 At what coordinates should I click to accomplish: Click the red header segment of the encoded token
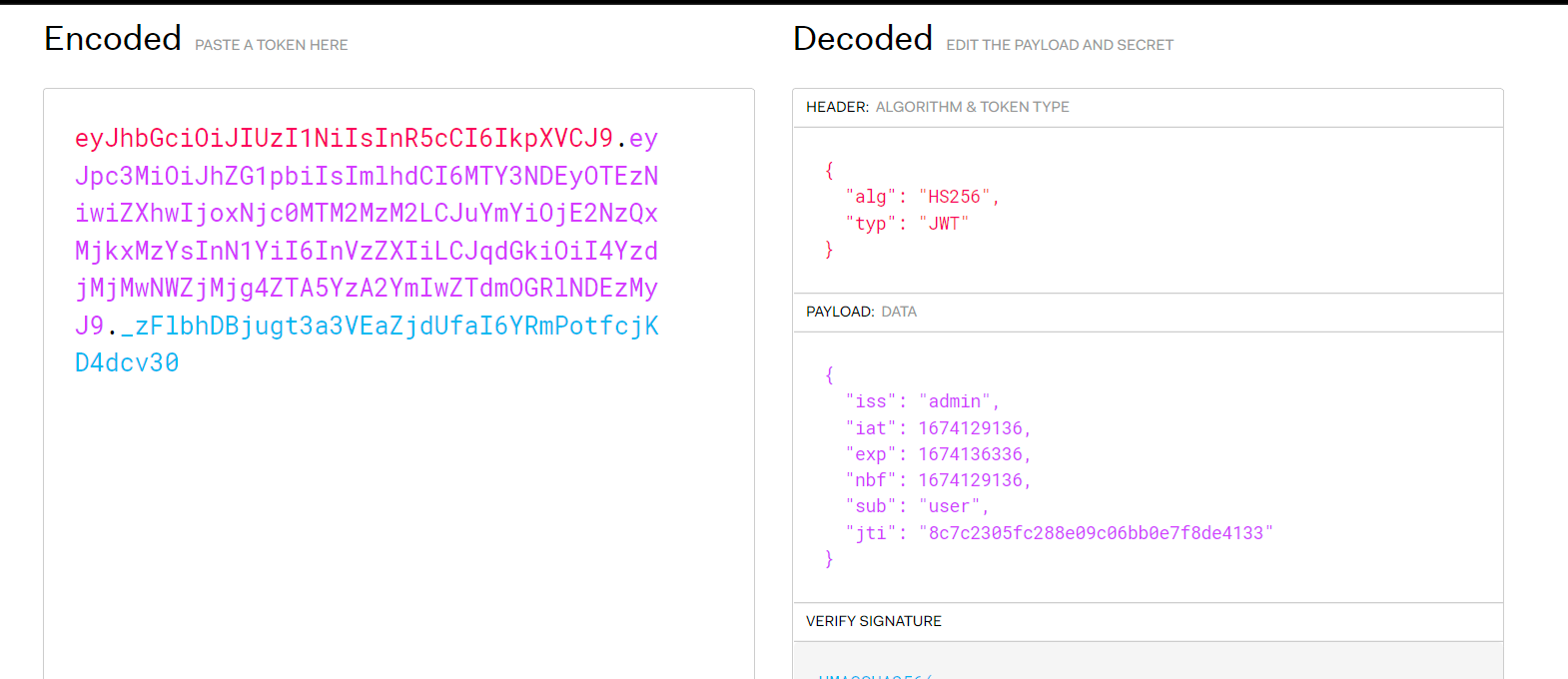click(344, 138)
